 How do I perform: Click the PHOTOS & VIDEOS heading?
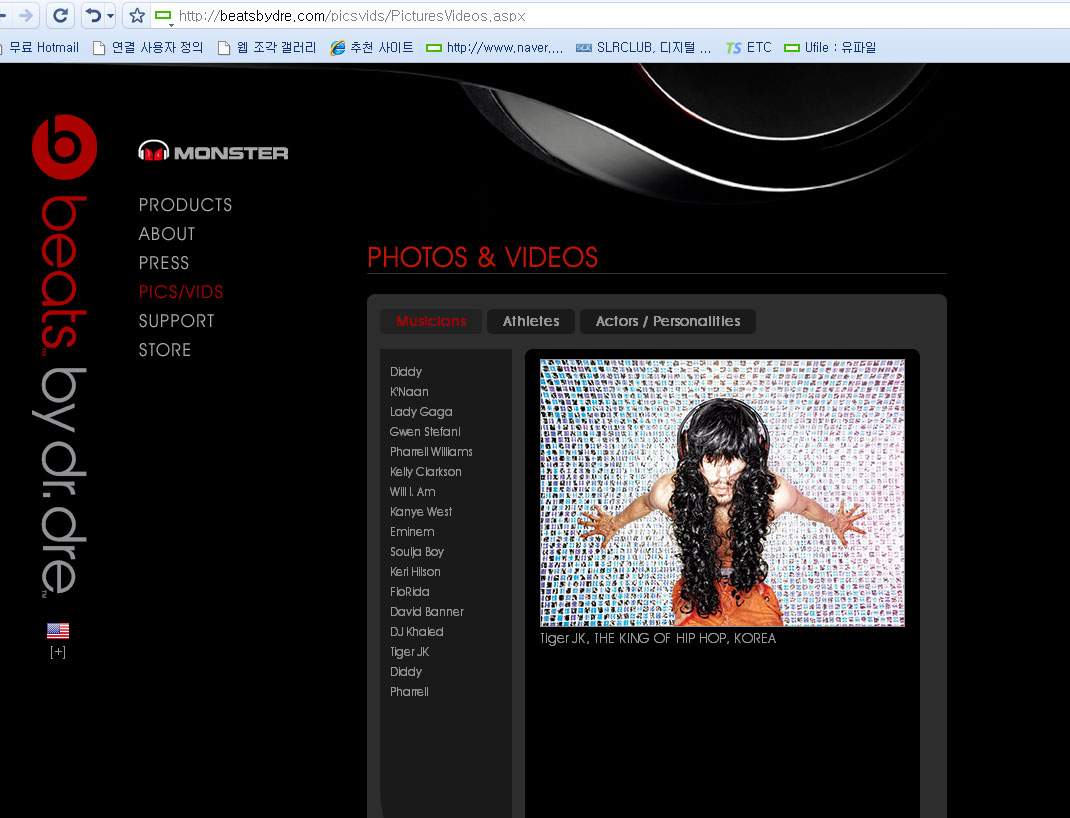pos(482,257)
